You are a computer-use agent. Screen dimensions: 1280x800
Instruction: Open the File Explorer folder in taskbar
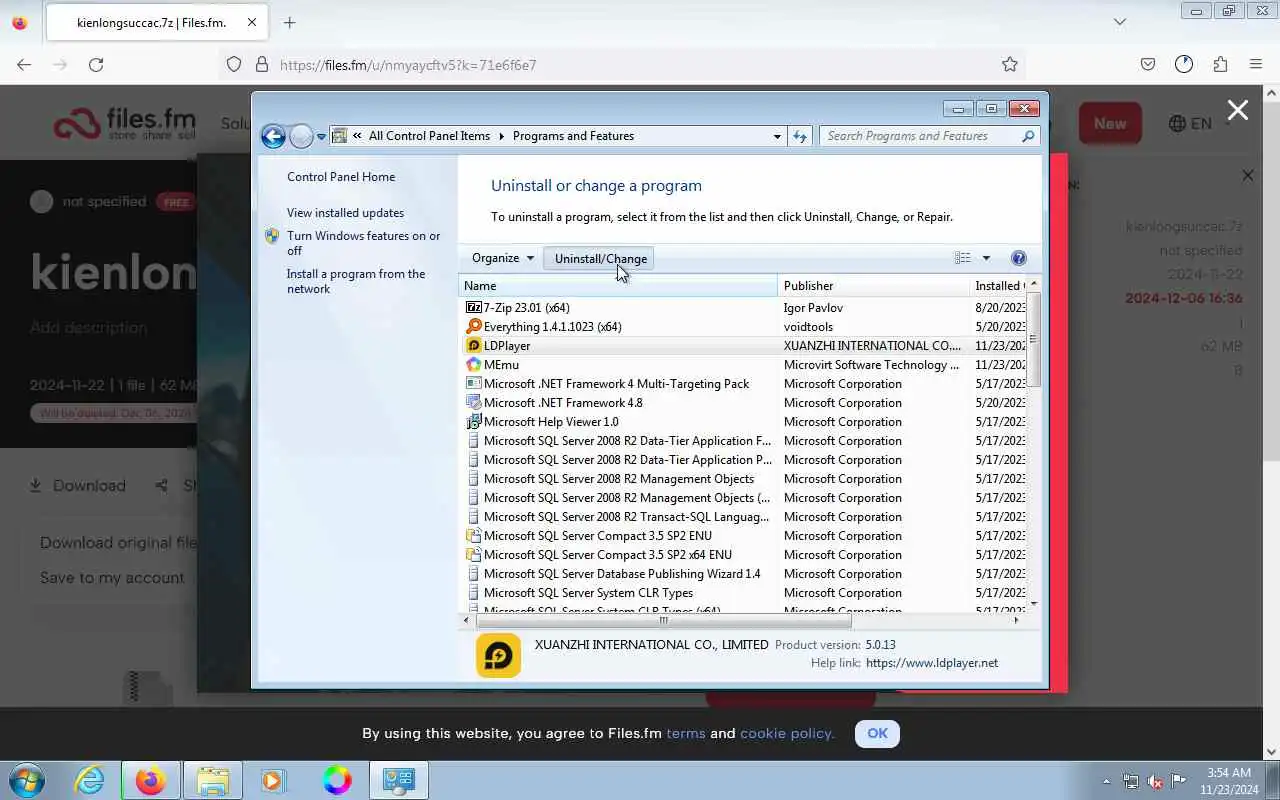click(x=212, y=780)
